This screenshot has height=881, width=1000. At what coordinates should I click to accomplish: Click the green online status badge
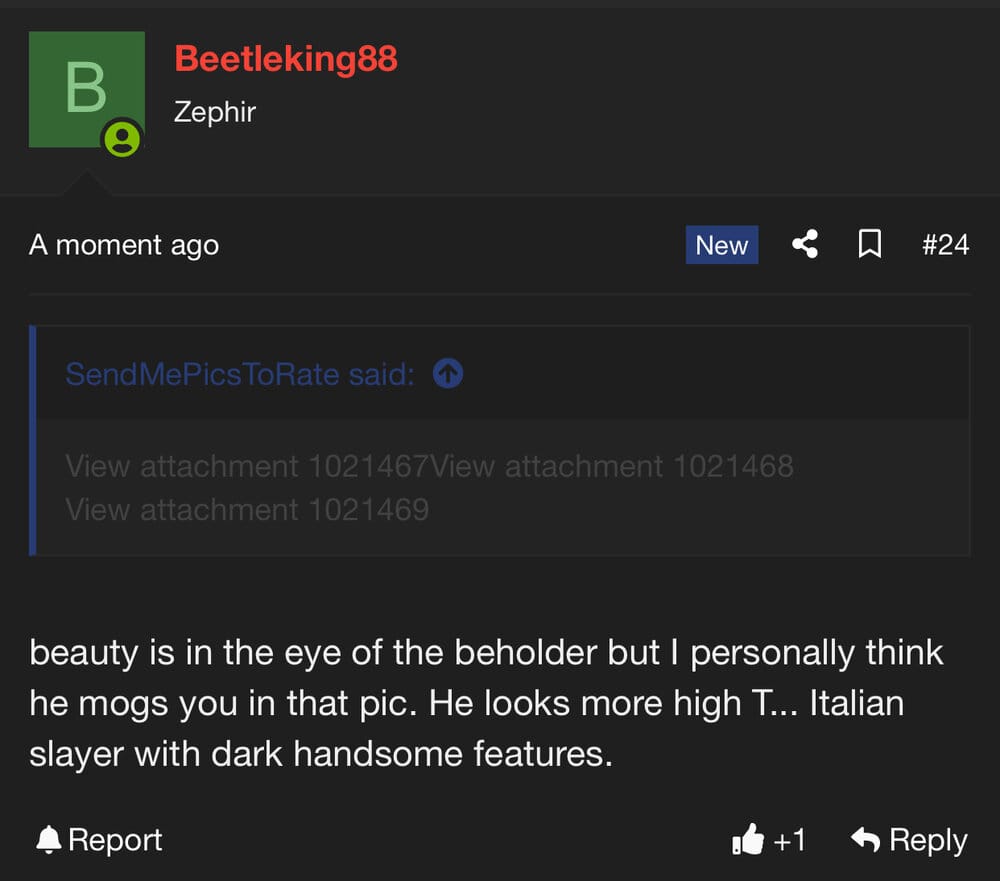coord(122,139)
